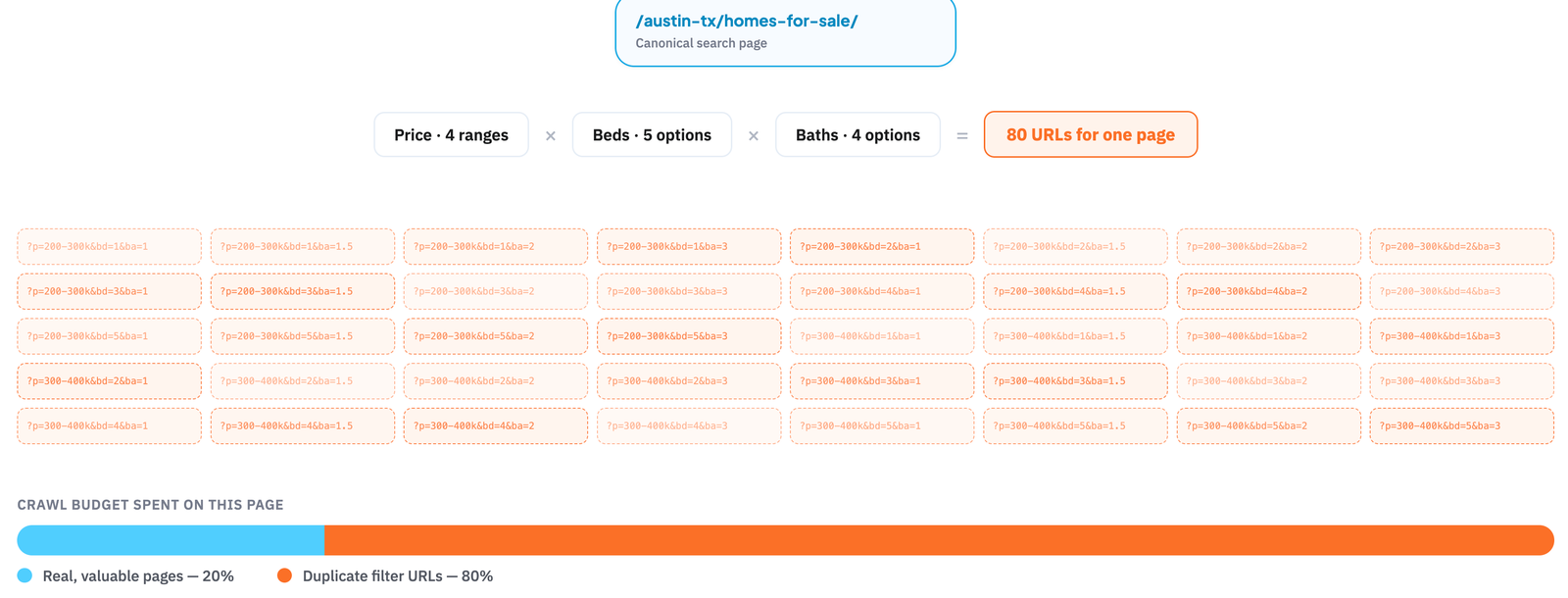Click URL chip ?p=300-400k&bd=4&ba=2
This screenshot has height=598, width=1568.
pos(496,426)
